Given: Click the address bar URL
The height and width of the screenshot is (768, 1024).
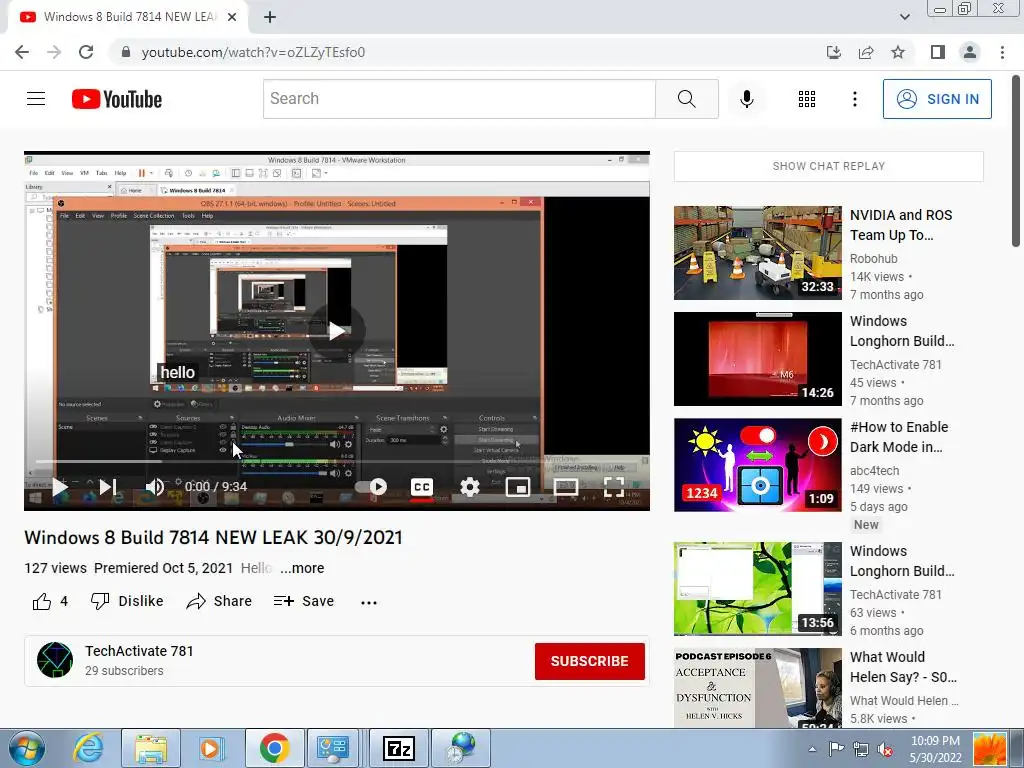Looking at the screenshot, I should point(253,52).
